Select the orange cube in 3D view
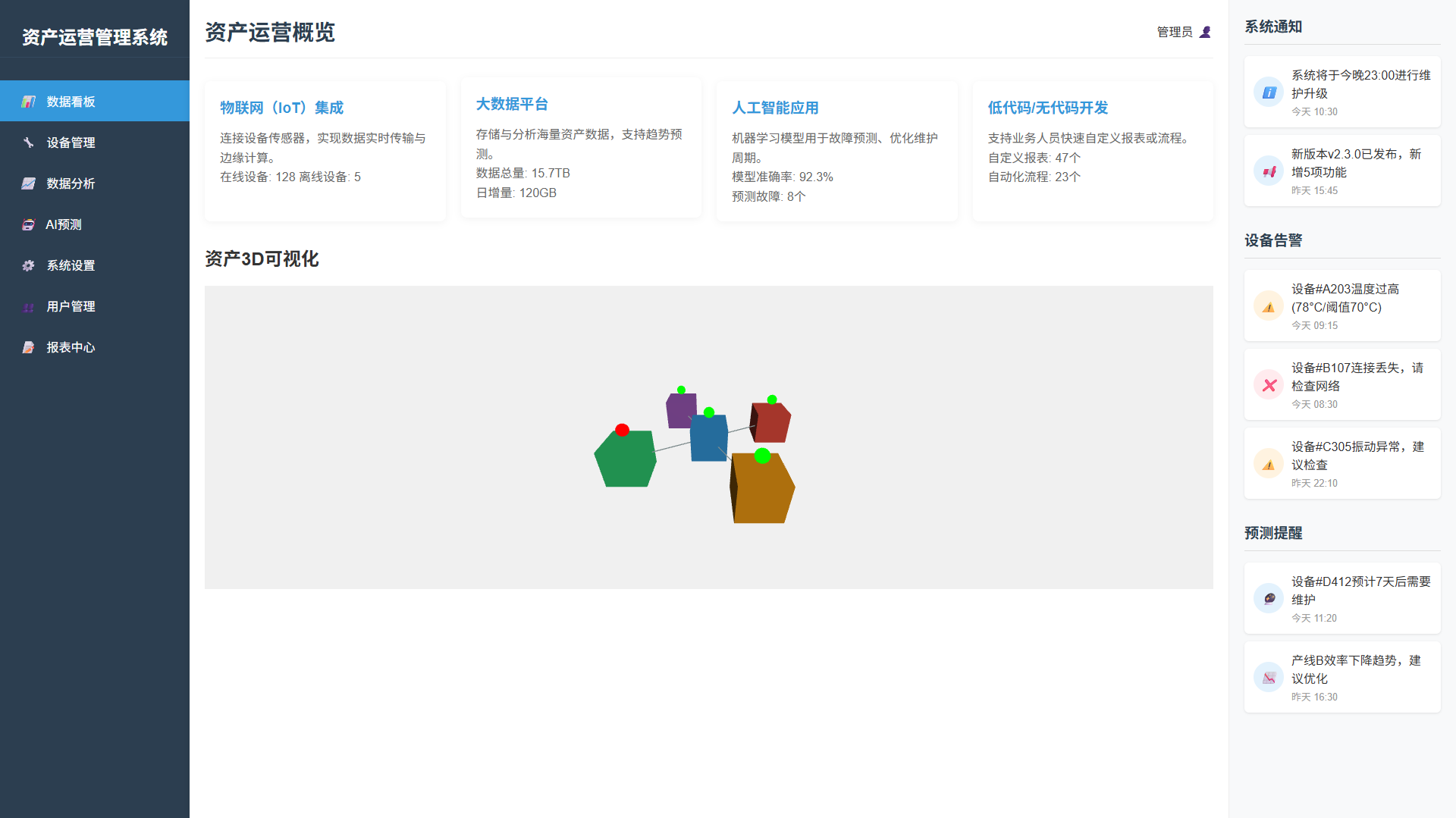The image size is (1456, 818). (x=763, y=491)
